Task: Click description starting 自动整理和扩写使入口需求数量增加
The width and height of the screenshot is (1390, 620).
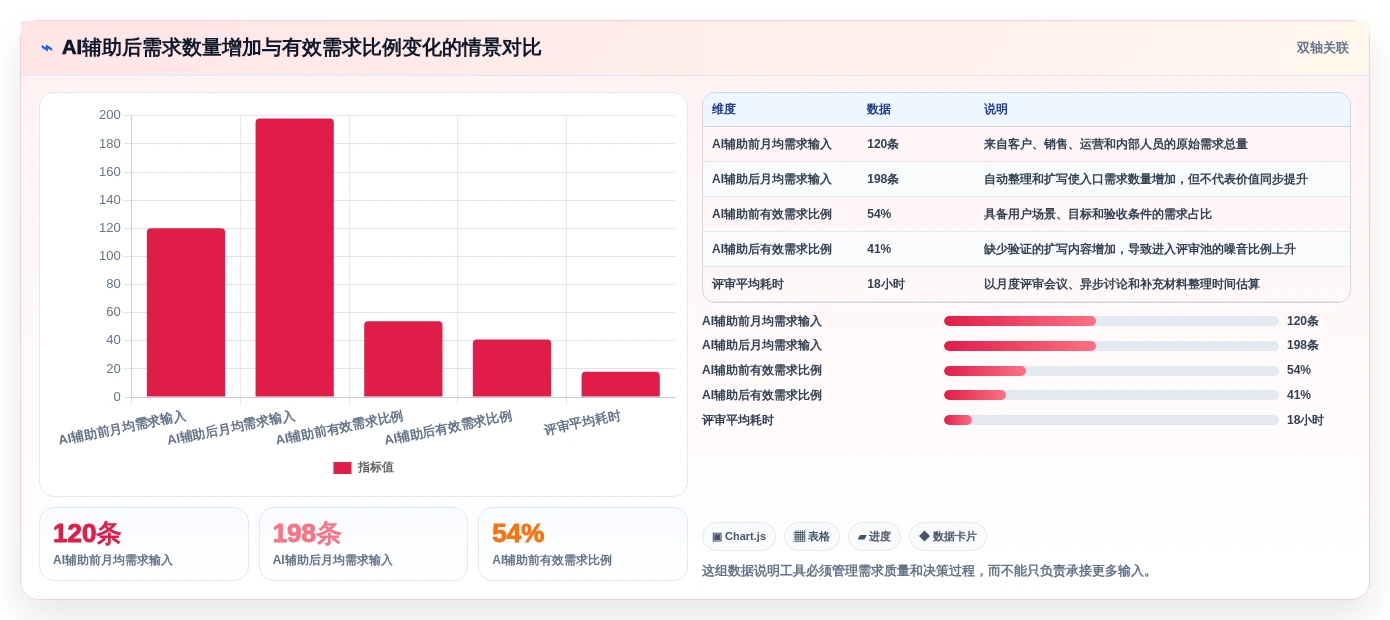Action: tap(1145, 179)
